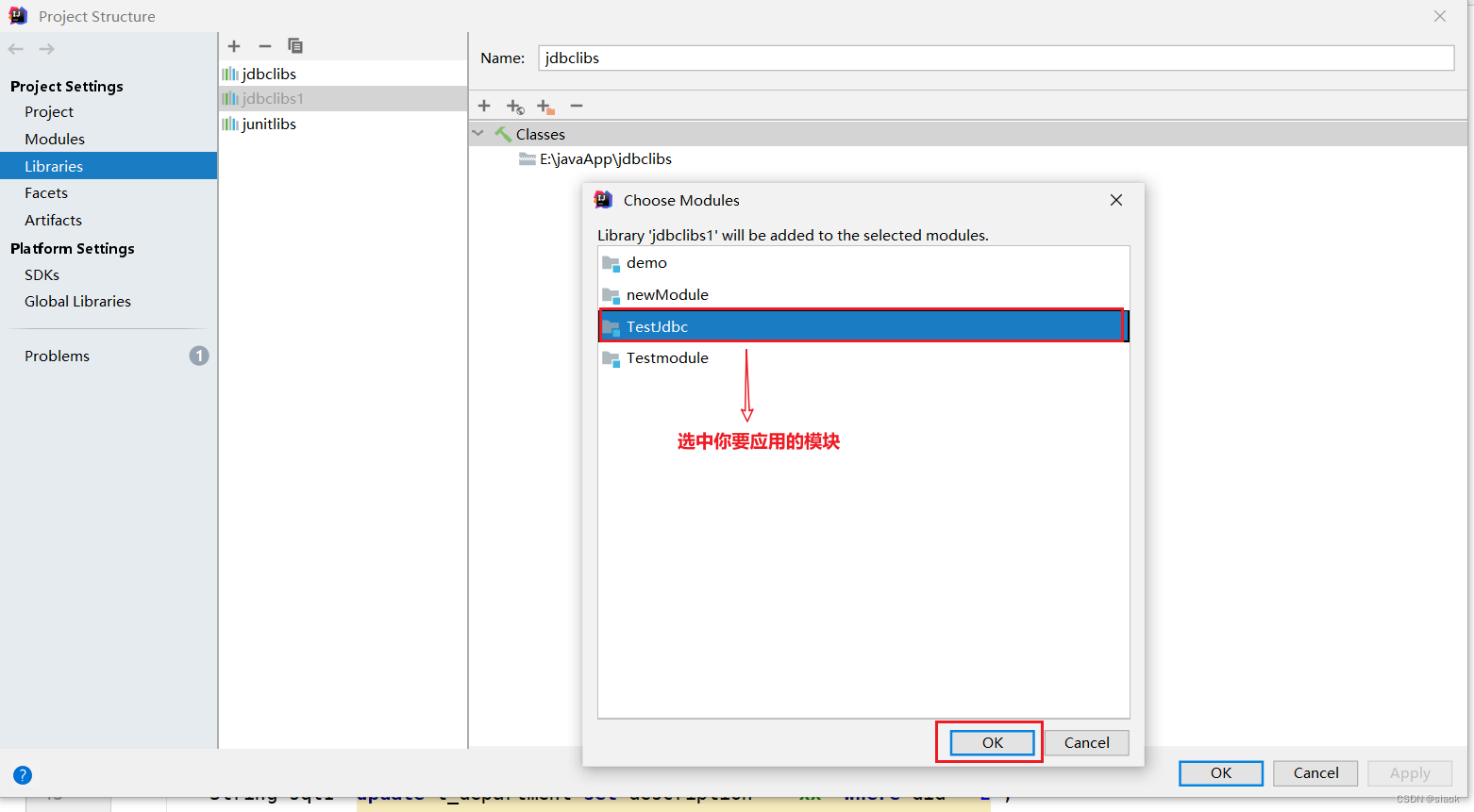Collapse the Classes tree node
Screen dimensions: 1474x812
[478, 134]
